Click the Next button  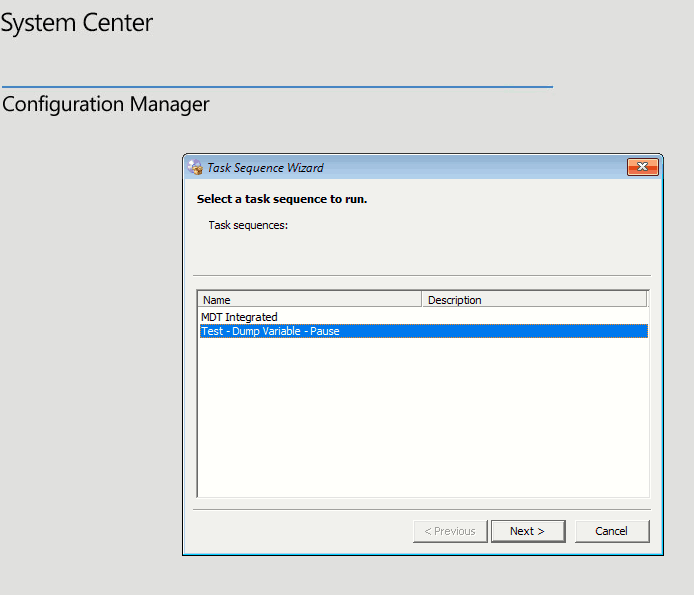click(528, 531)
